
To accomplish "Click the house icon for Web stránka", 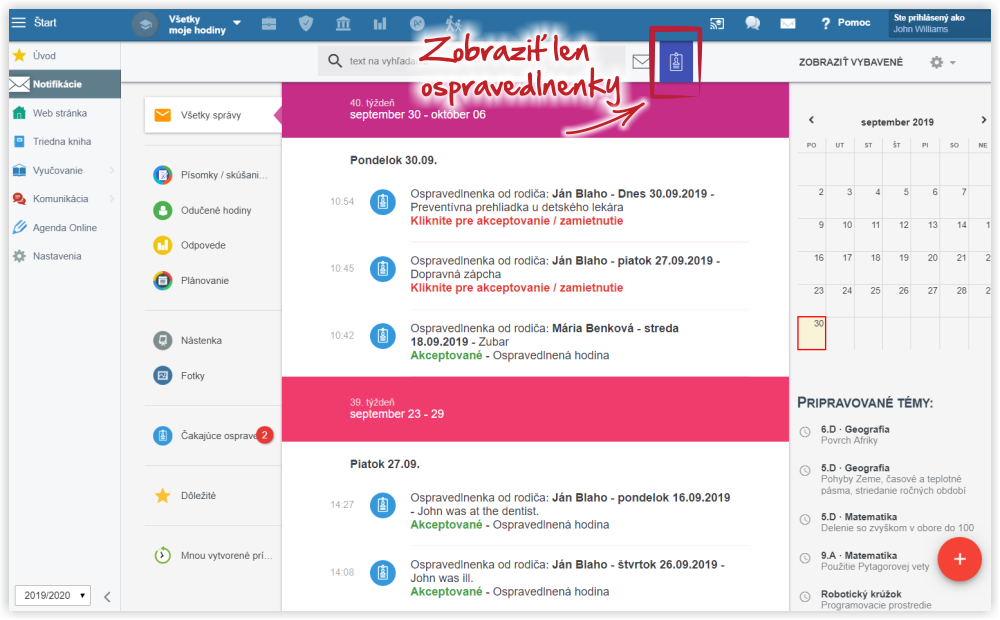I will [x=20, y=113].
